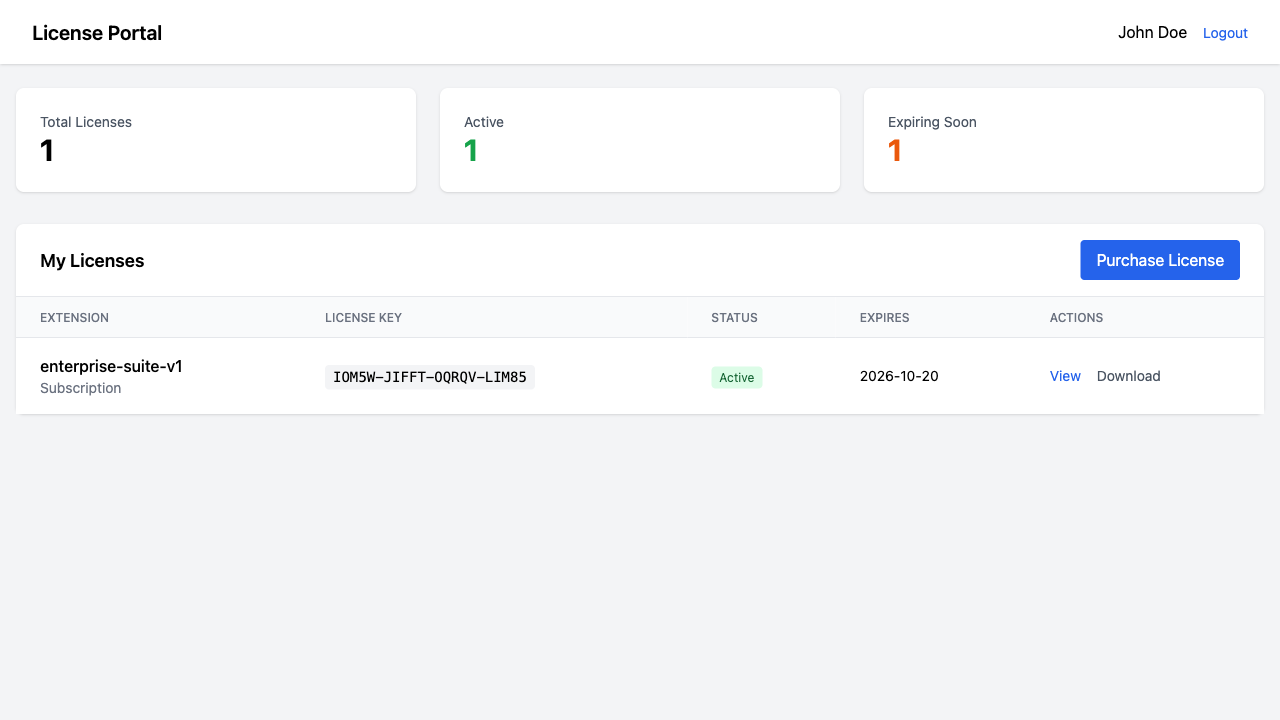Select the Total Licenses summary card

(216, 139)
